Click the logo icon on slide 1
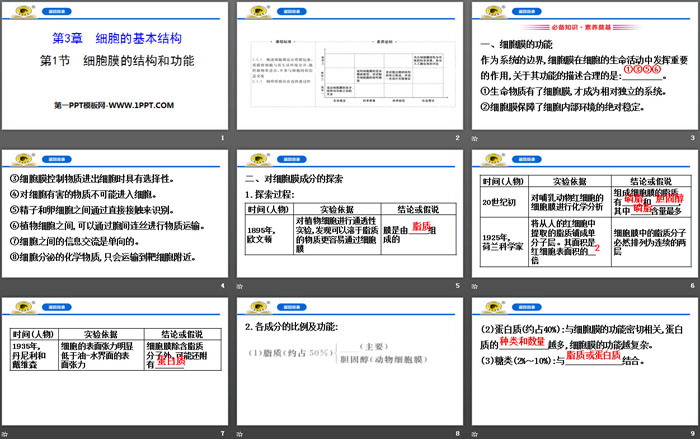 tap(20, 10)
